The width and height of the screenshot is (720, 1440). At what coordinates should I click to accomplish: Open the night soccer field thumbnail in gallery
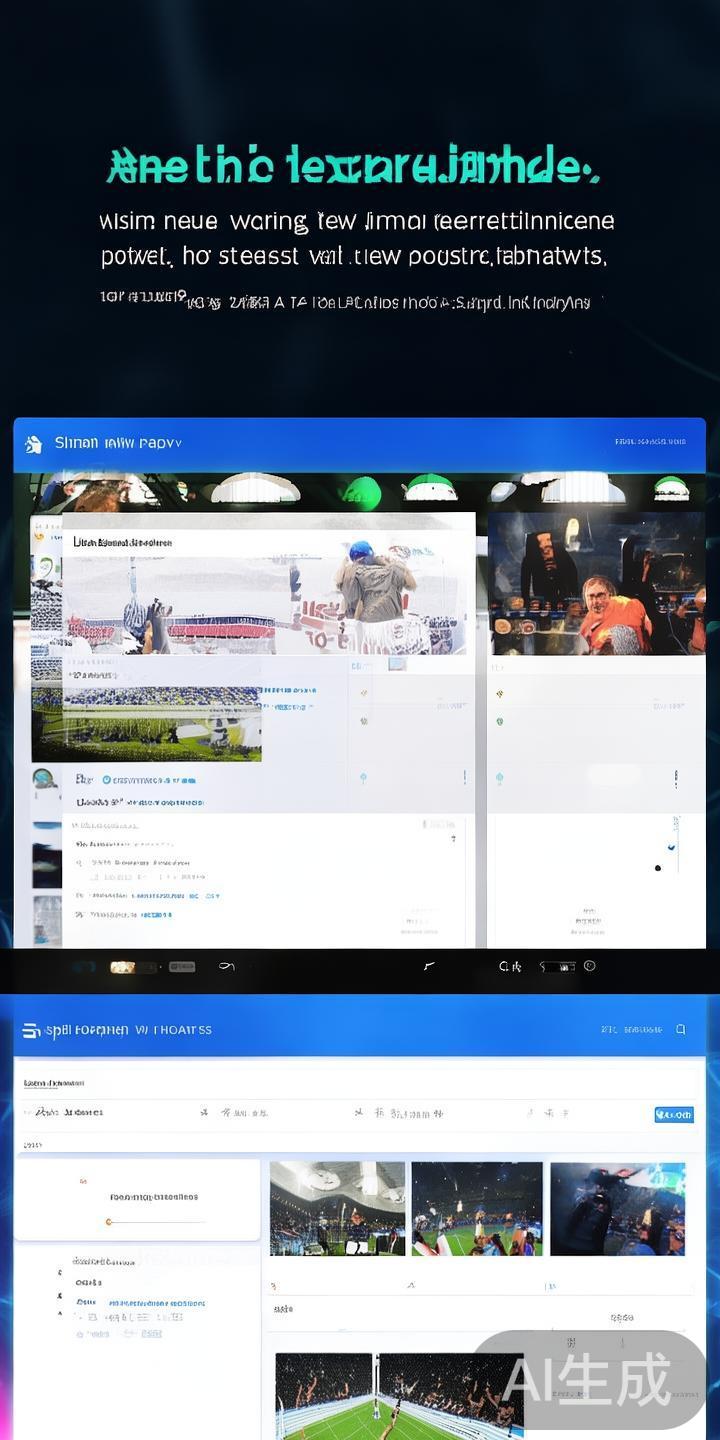(x=477, y=1208)
